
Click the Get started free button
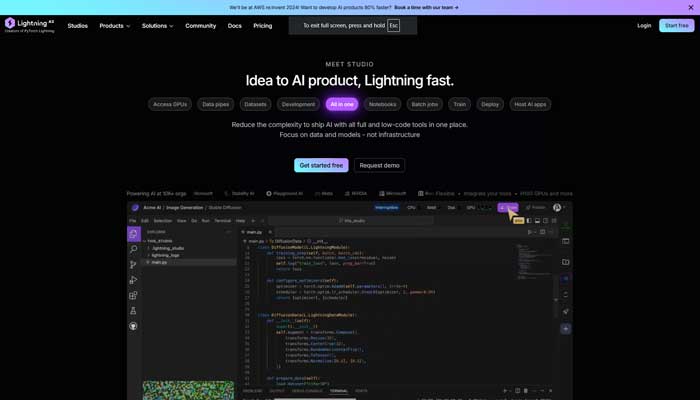point(321,165)
